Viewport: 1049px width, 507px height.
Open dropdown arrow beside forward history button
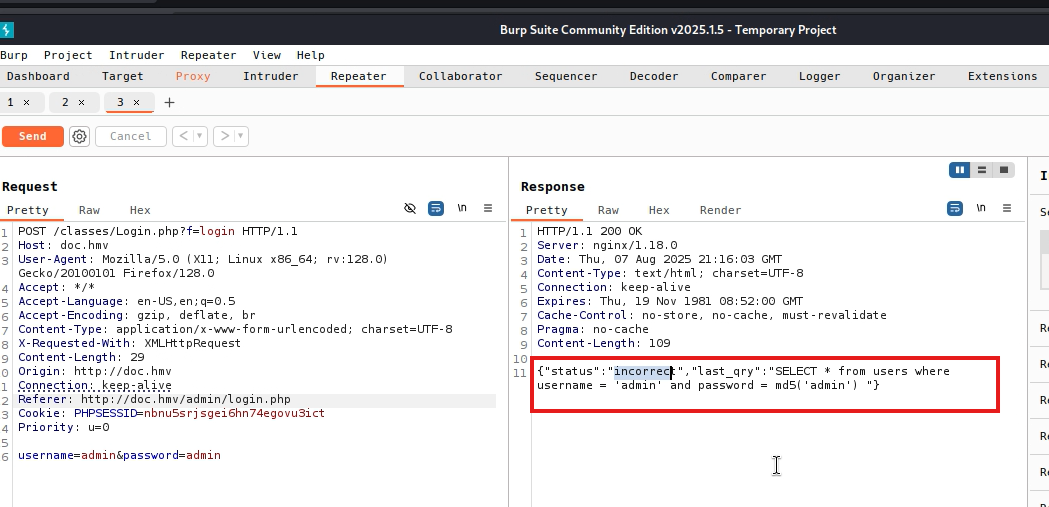(241, 136)
